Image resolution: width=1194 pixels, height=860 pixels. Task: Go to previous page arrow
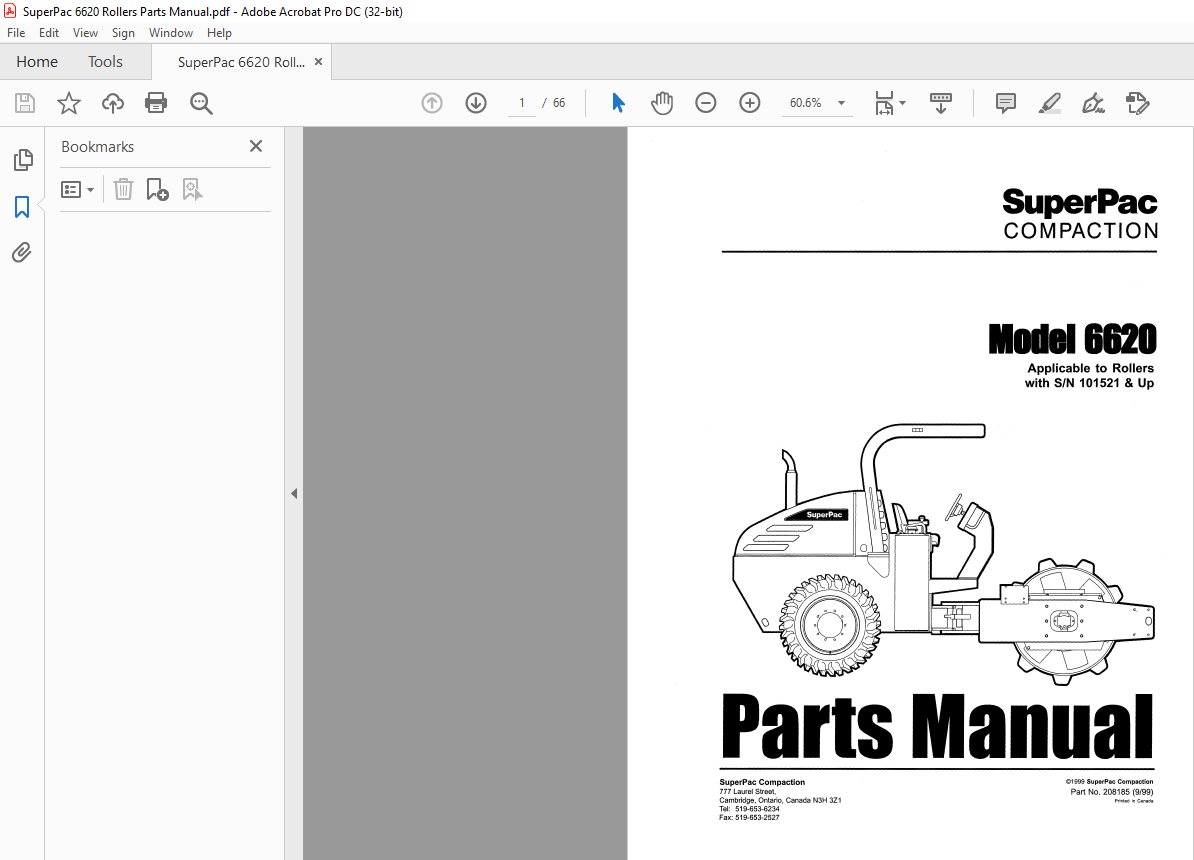pyautogui.click(x=432, y=103)
